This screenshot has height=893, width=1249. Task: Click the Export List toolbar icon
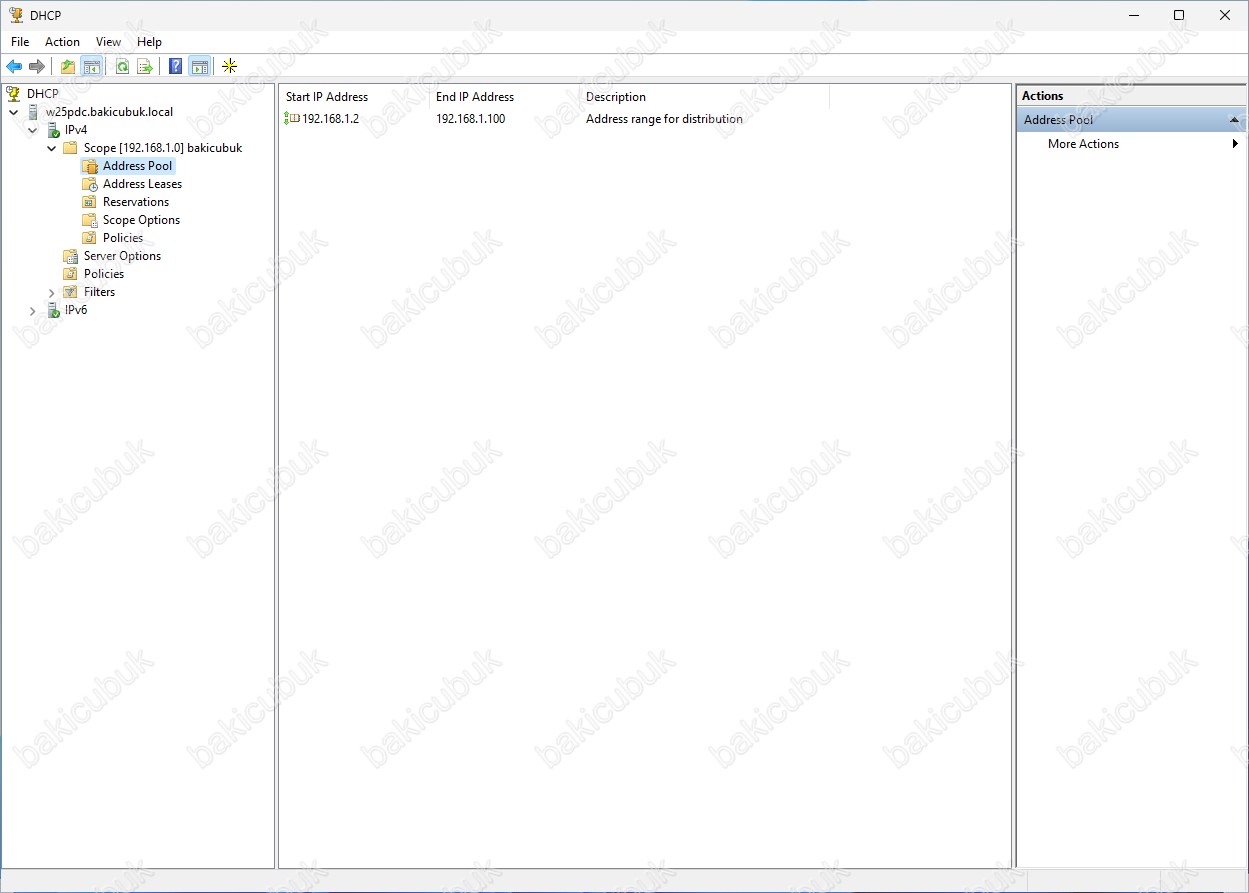145,67
